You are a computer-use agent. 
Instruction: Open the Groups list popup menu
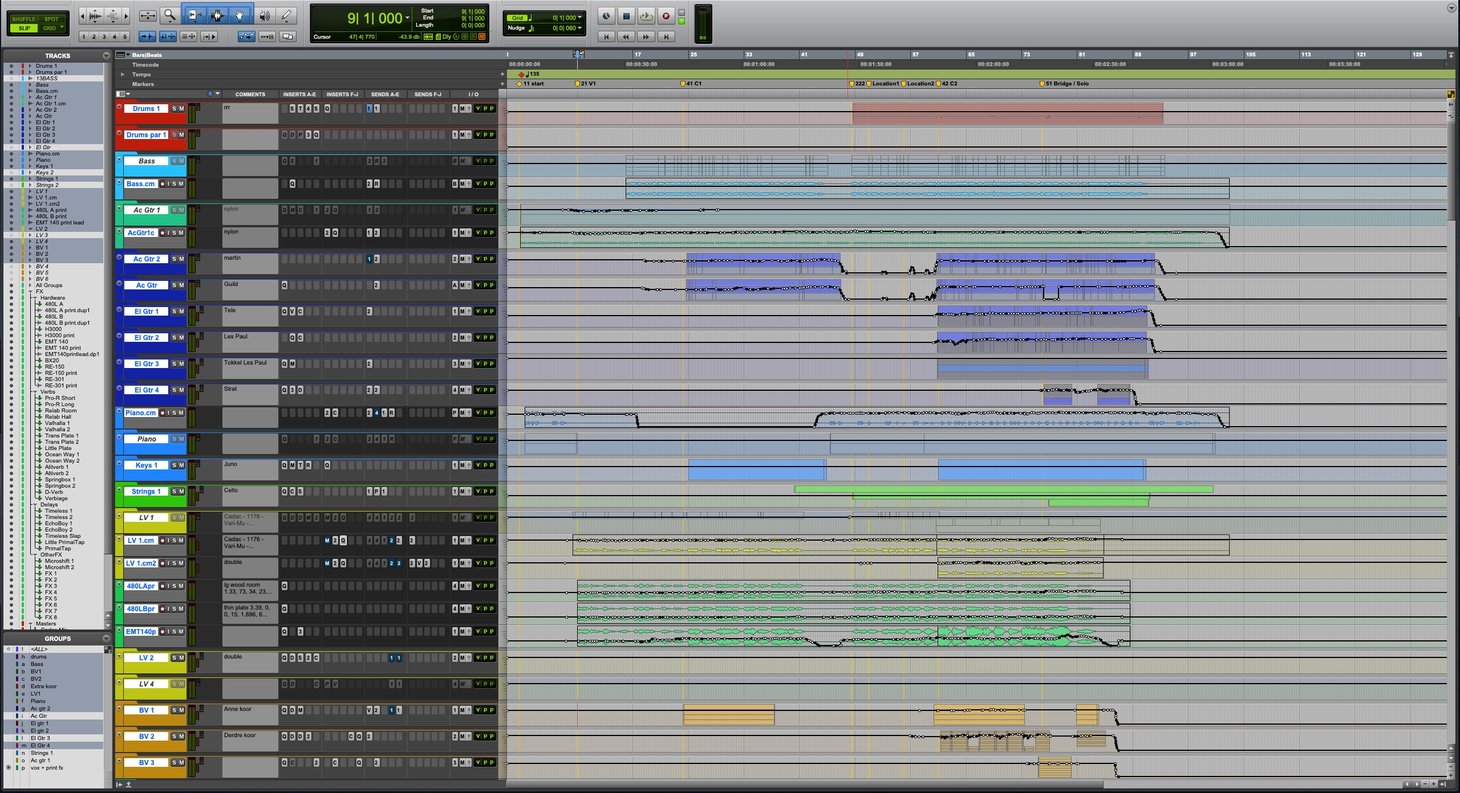(x=105, y=638)
